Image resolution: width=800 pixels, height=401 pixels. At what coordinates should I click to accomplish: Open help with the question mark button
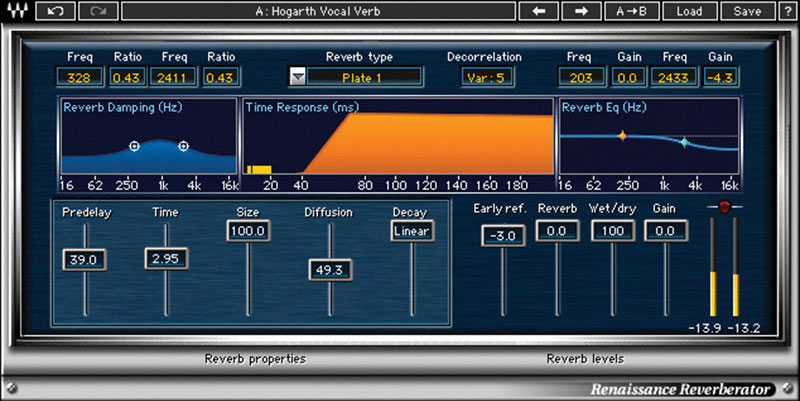click(x=788, y=11)
